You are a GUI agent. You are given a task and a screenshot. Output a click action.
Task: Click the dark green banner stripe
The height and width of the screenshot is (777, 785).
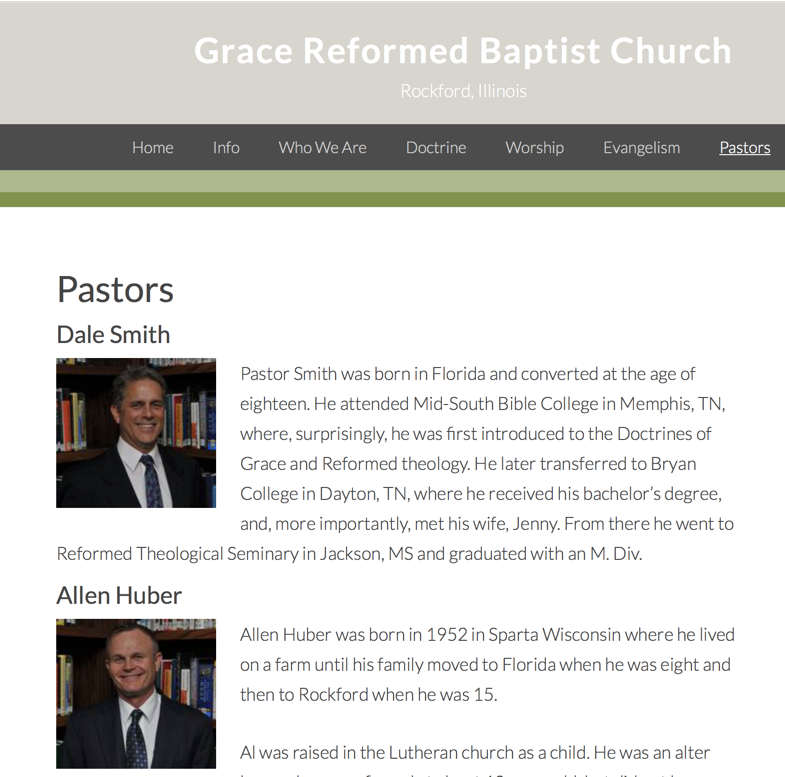[x=392, y=200]
